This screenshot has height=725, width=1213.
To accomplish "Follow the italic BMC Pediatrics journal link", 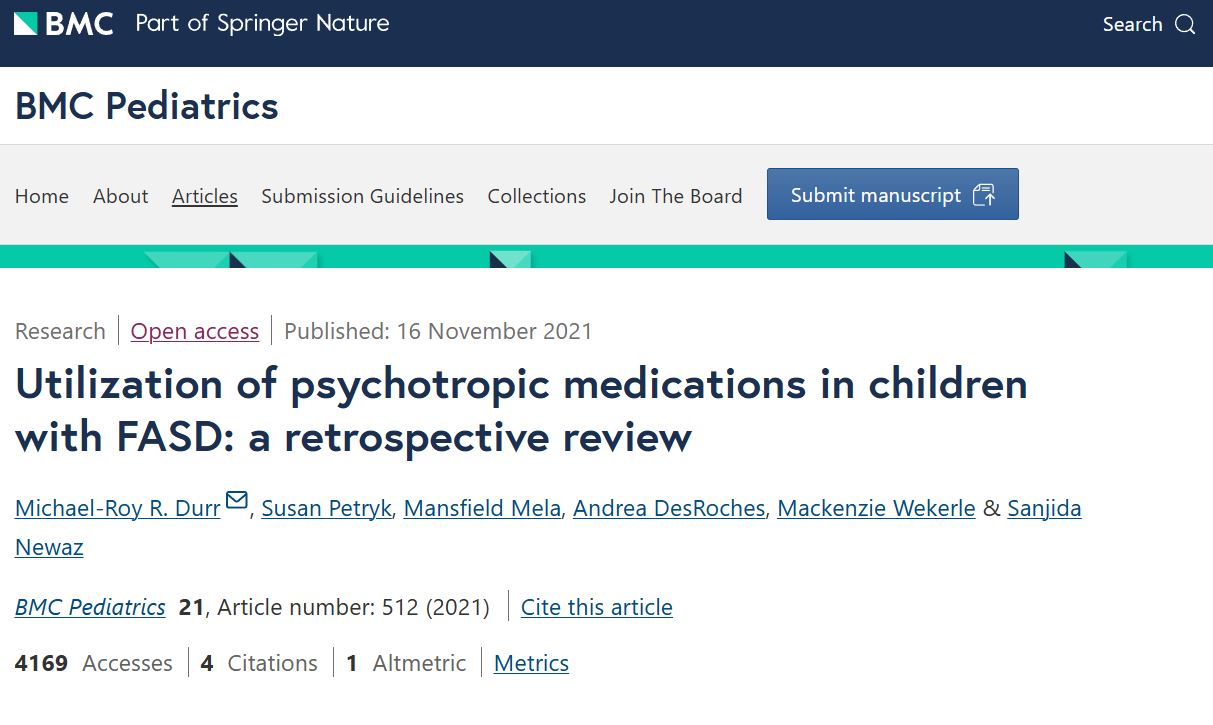I will pos(90,607).
